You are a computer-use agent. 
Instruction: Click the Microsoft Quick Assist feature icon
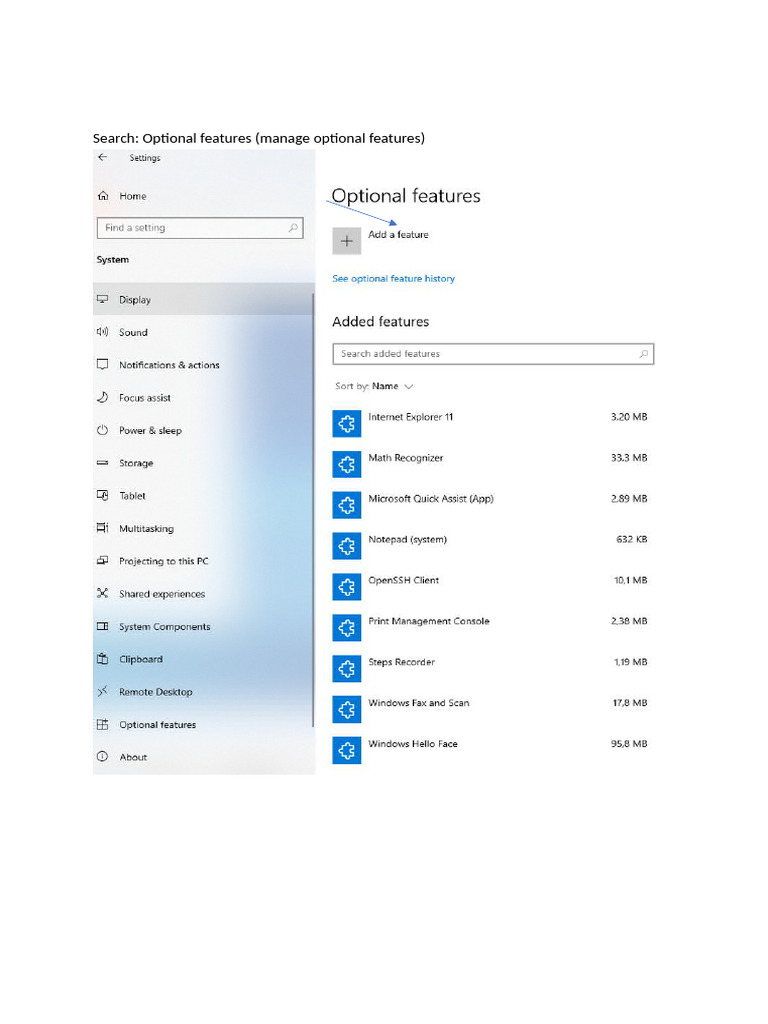347,505
